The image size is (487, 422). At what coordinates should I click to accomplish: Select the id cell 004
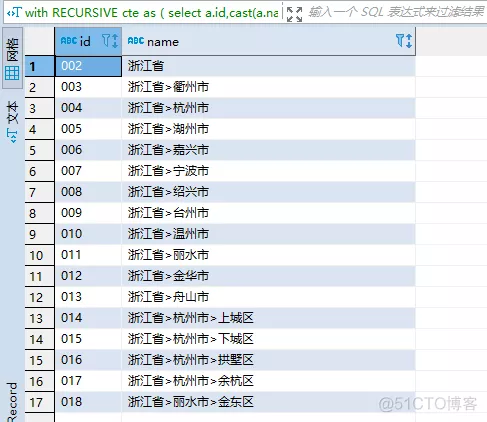point(88,108)
